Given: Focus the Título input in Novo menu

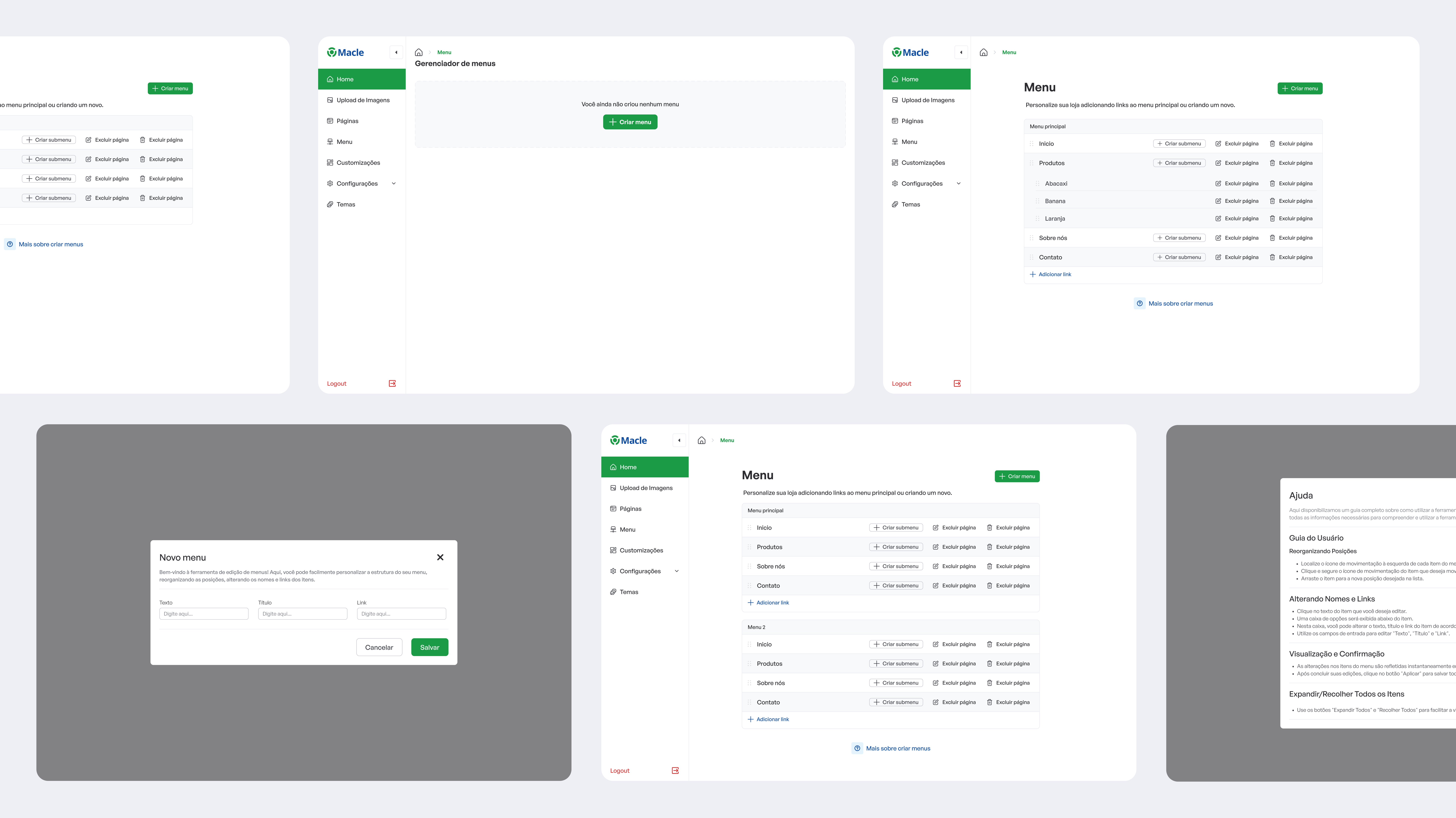Looking at the screenshot, I should [x=303, y=614].
